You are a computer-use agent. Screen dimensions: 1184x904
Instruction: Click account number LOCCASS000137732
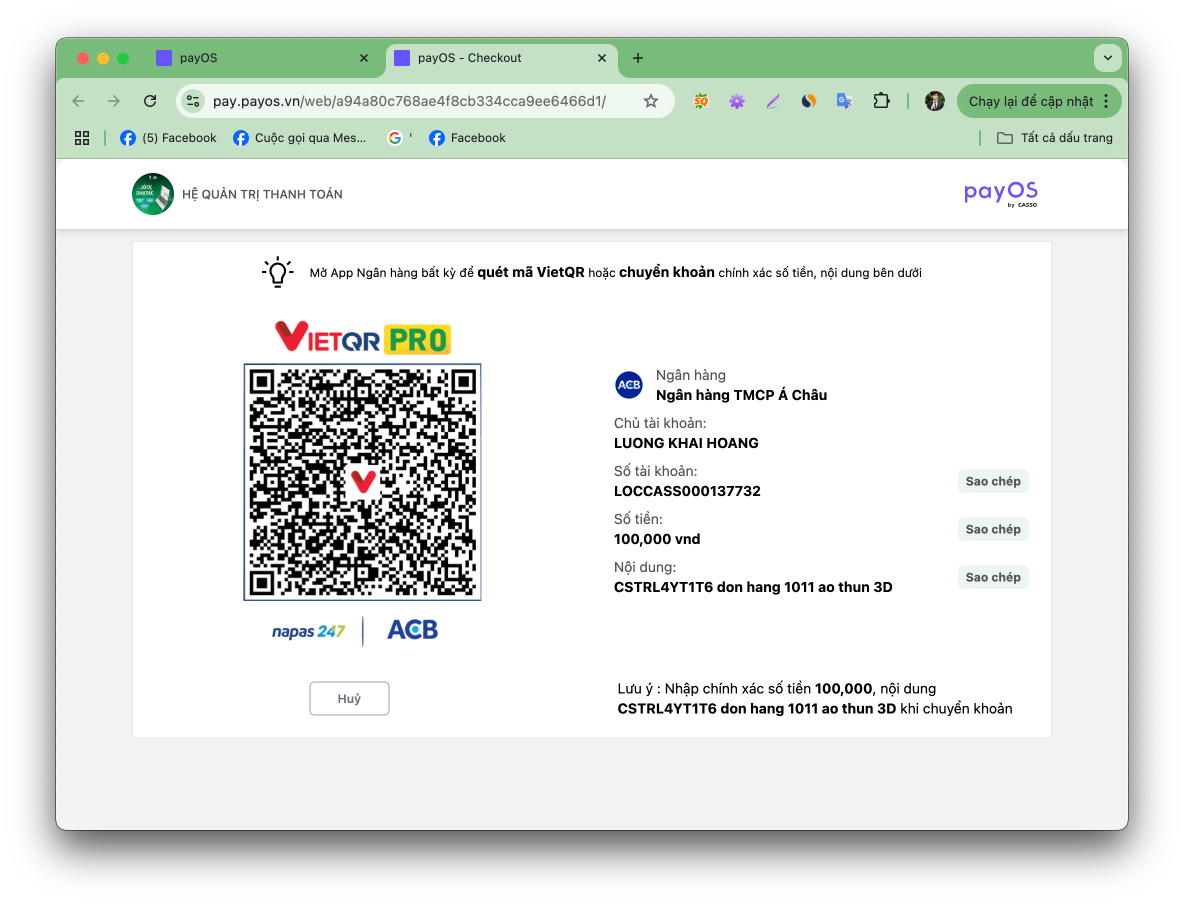pos(687,491)
